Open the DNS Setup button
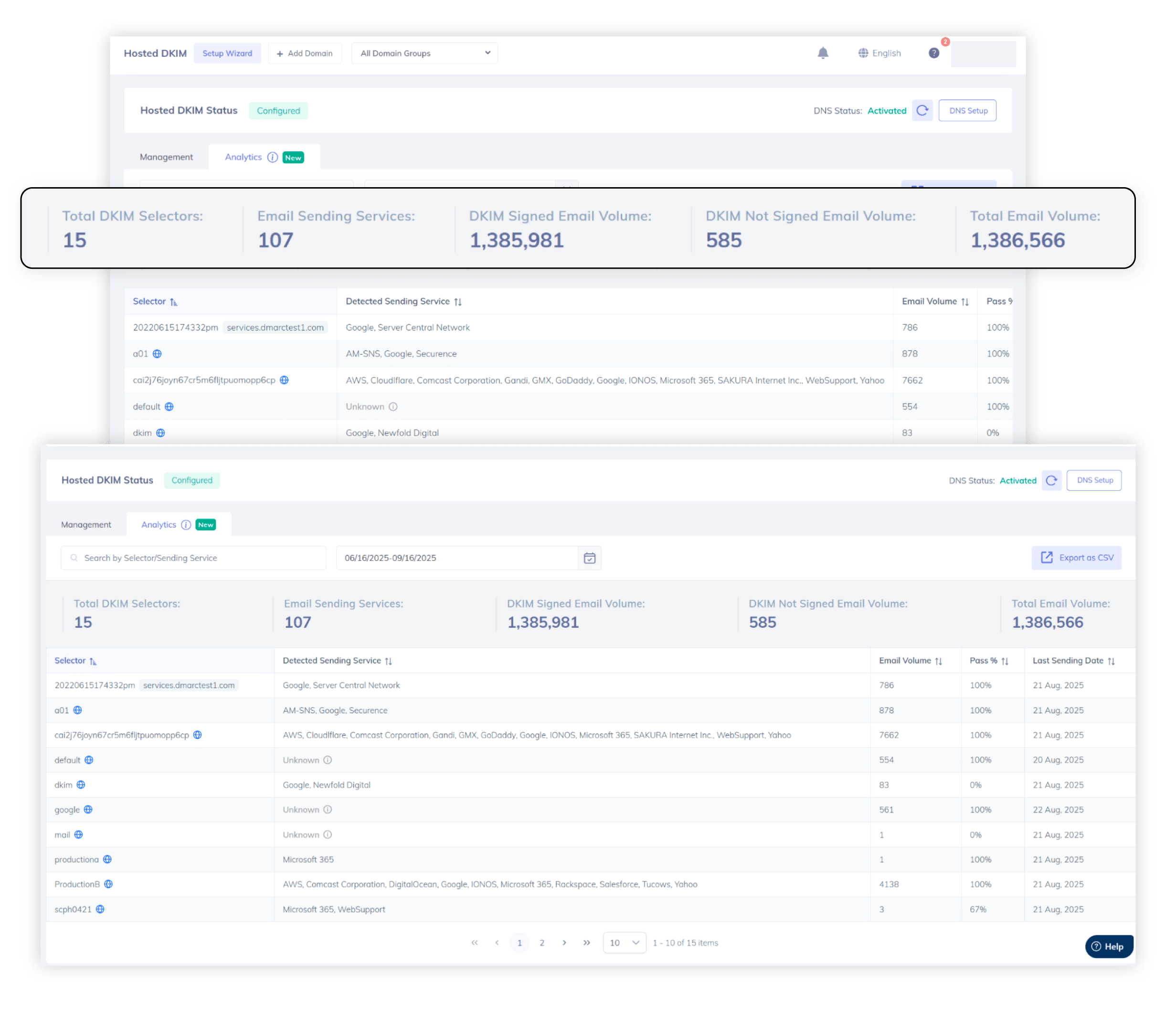Viewport: 1176px width, 1016px height. coord(1094,480)
